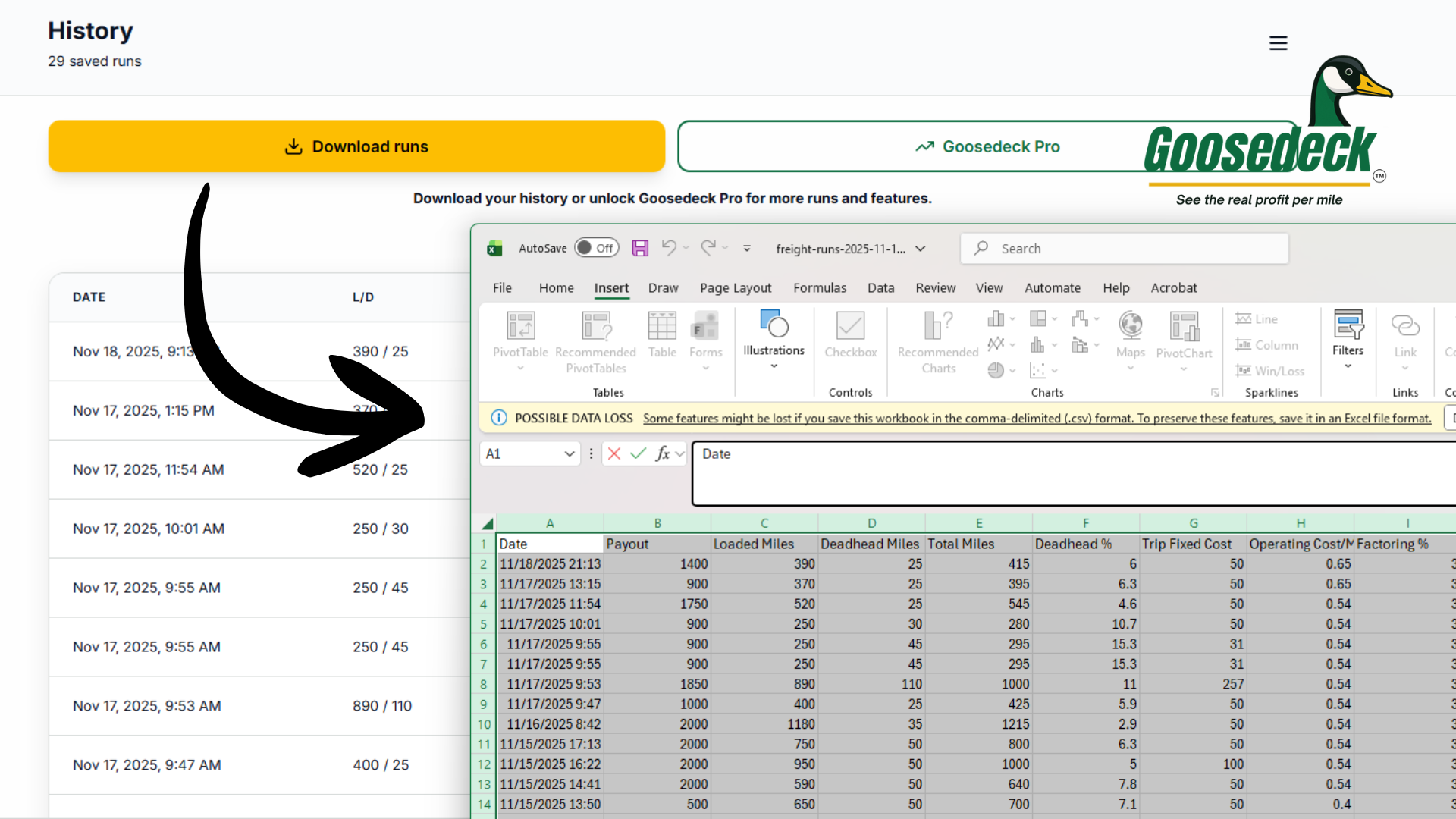Open the Recommended Charts tool
1456x819 pixels.
(x=937, y=341)
